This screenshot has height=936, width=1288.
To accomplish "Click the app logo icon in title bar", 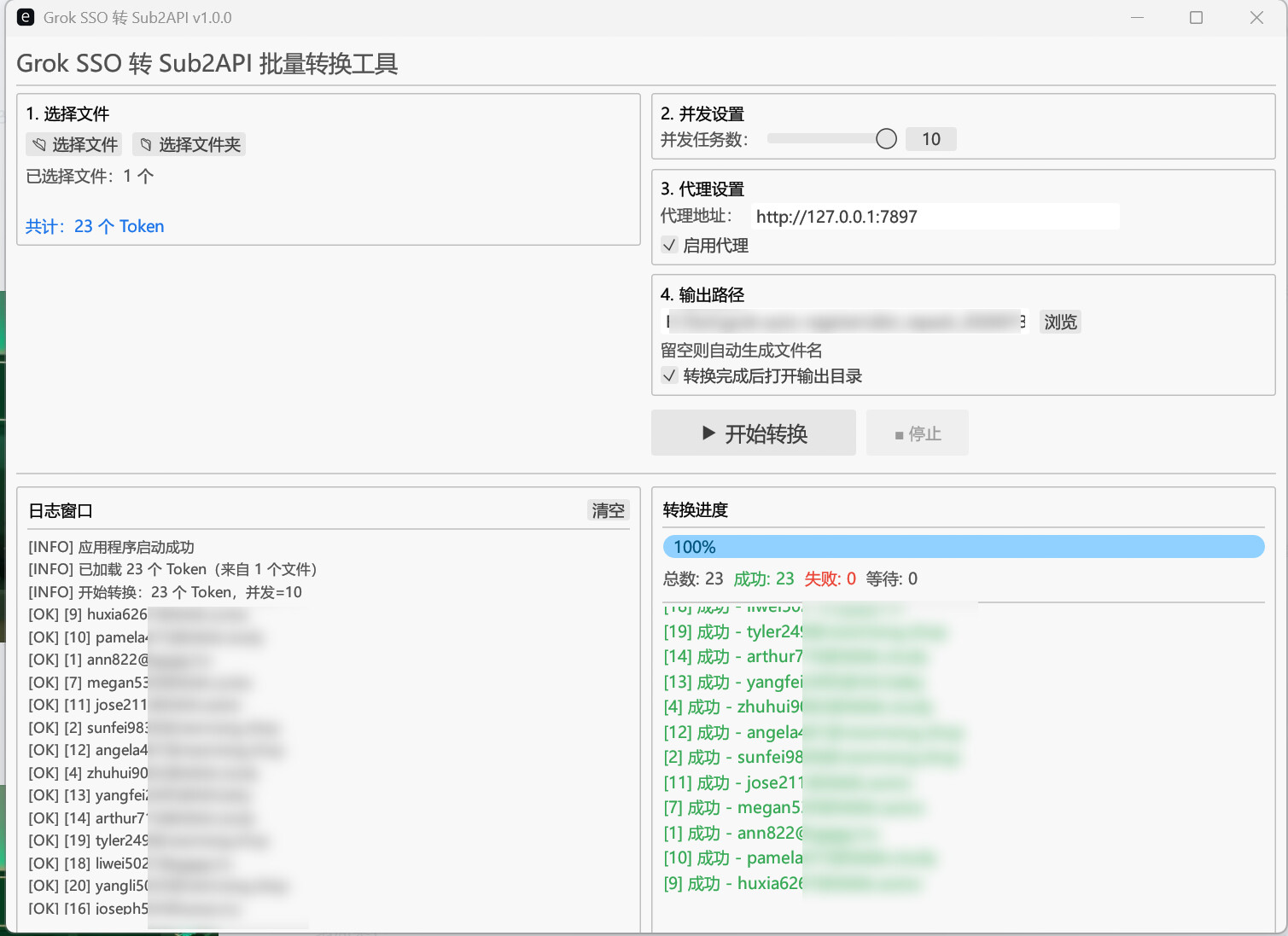I will point(26,17).
